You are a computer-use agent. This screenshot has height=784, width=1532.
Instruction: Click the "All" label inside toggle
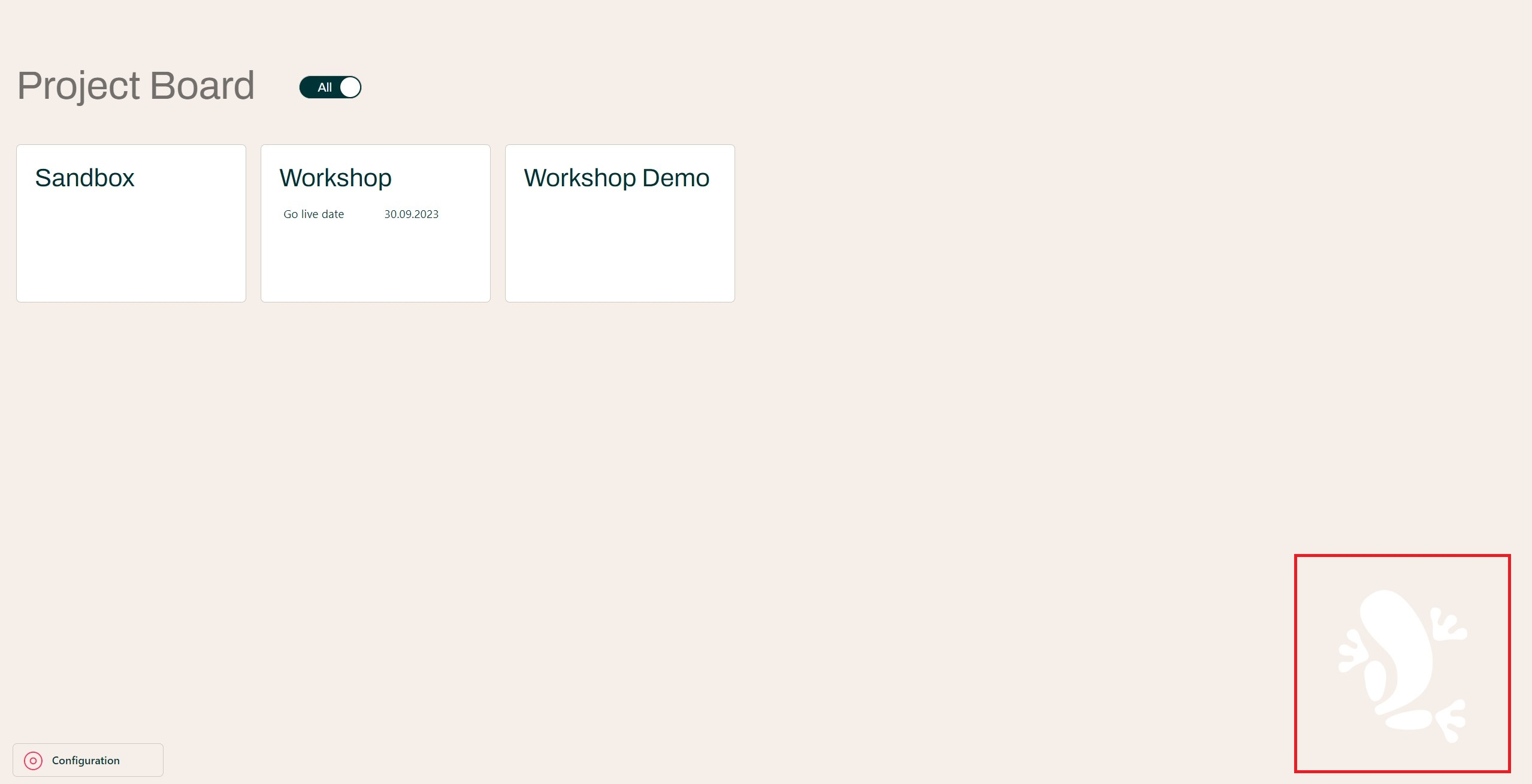coord(324,87)
